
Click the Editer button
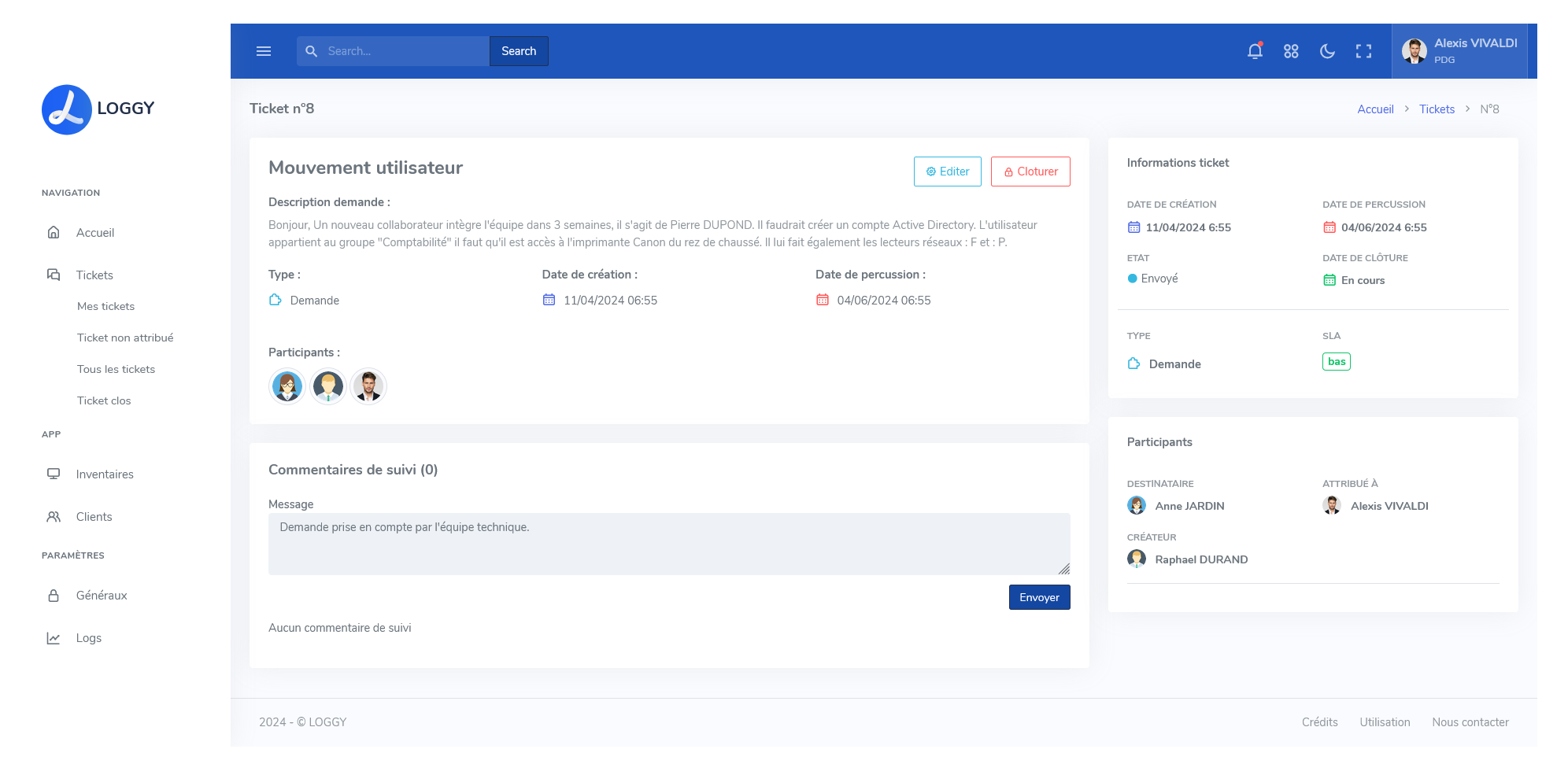[x=948, y=172]
